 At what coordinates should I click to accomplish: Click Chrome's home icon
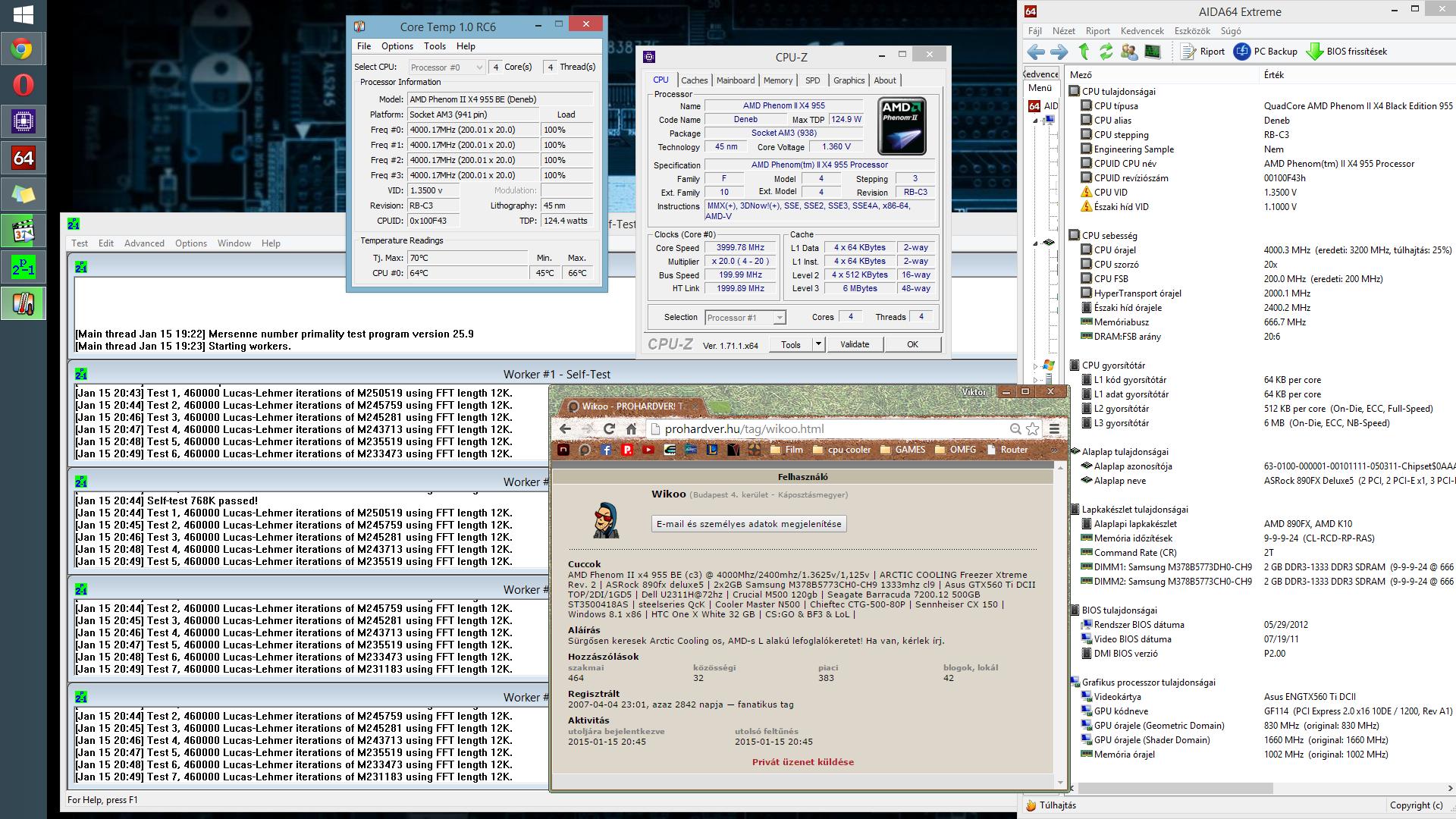click(631, 428)
